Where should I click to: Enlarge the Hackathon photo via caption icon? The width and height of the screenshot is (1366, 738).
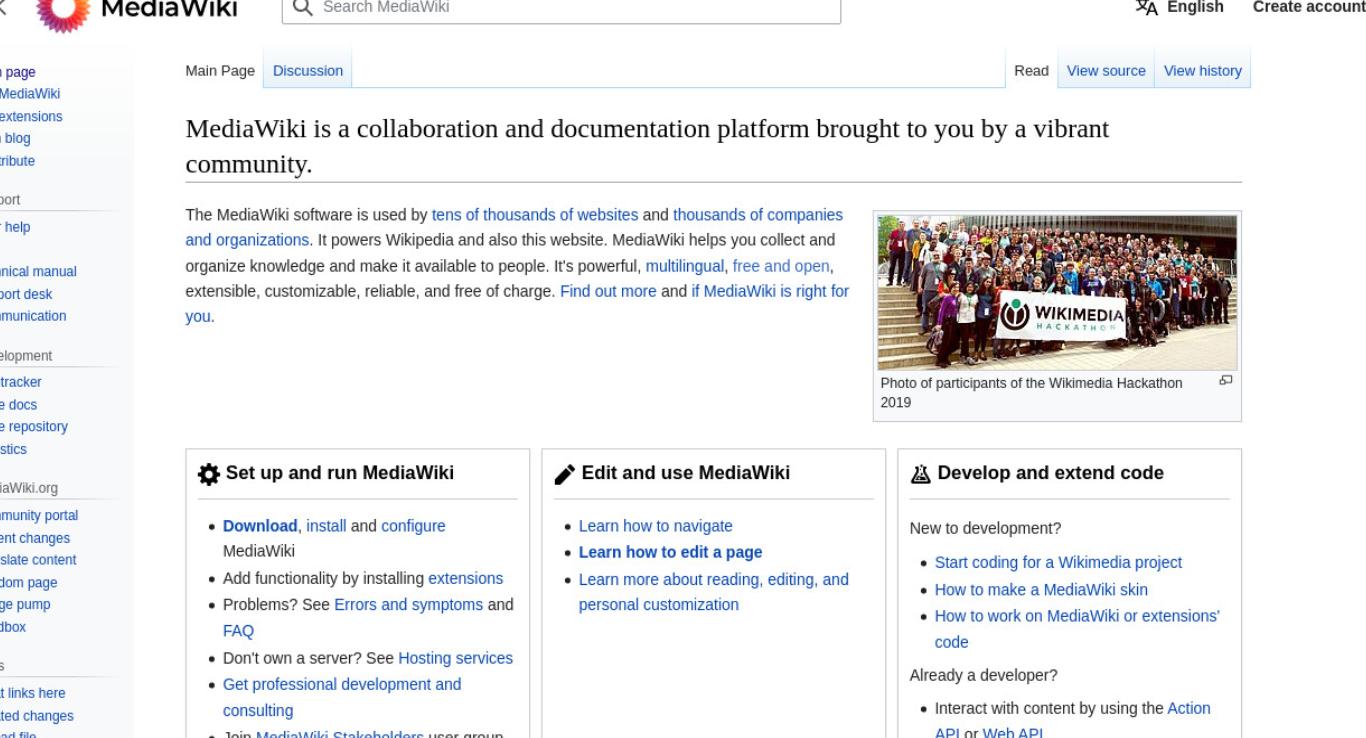click(x=1226, y=381)
